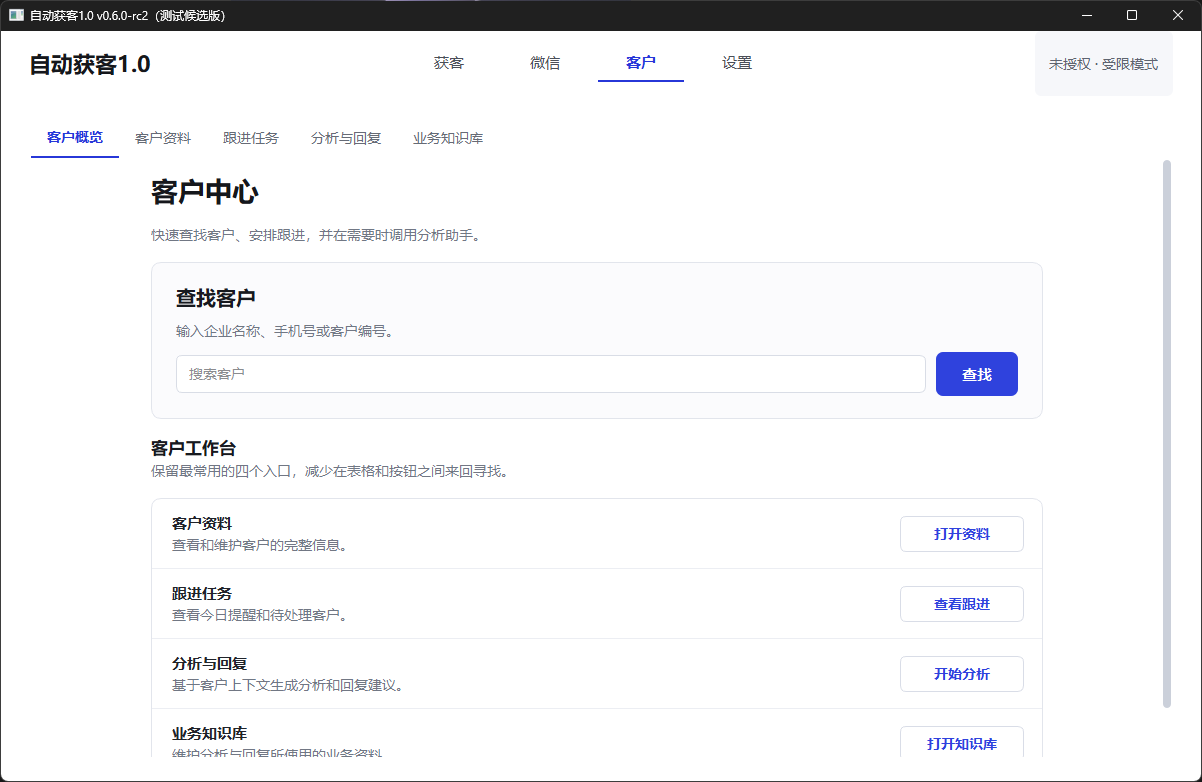Click the text 基于客户上下文生成分析和回复建议。
The height and width of the screenshot is (782, 1202).
click(290, 685)
